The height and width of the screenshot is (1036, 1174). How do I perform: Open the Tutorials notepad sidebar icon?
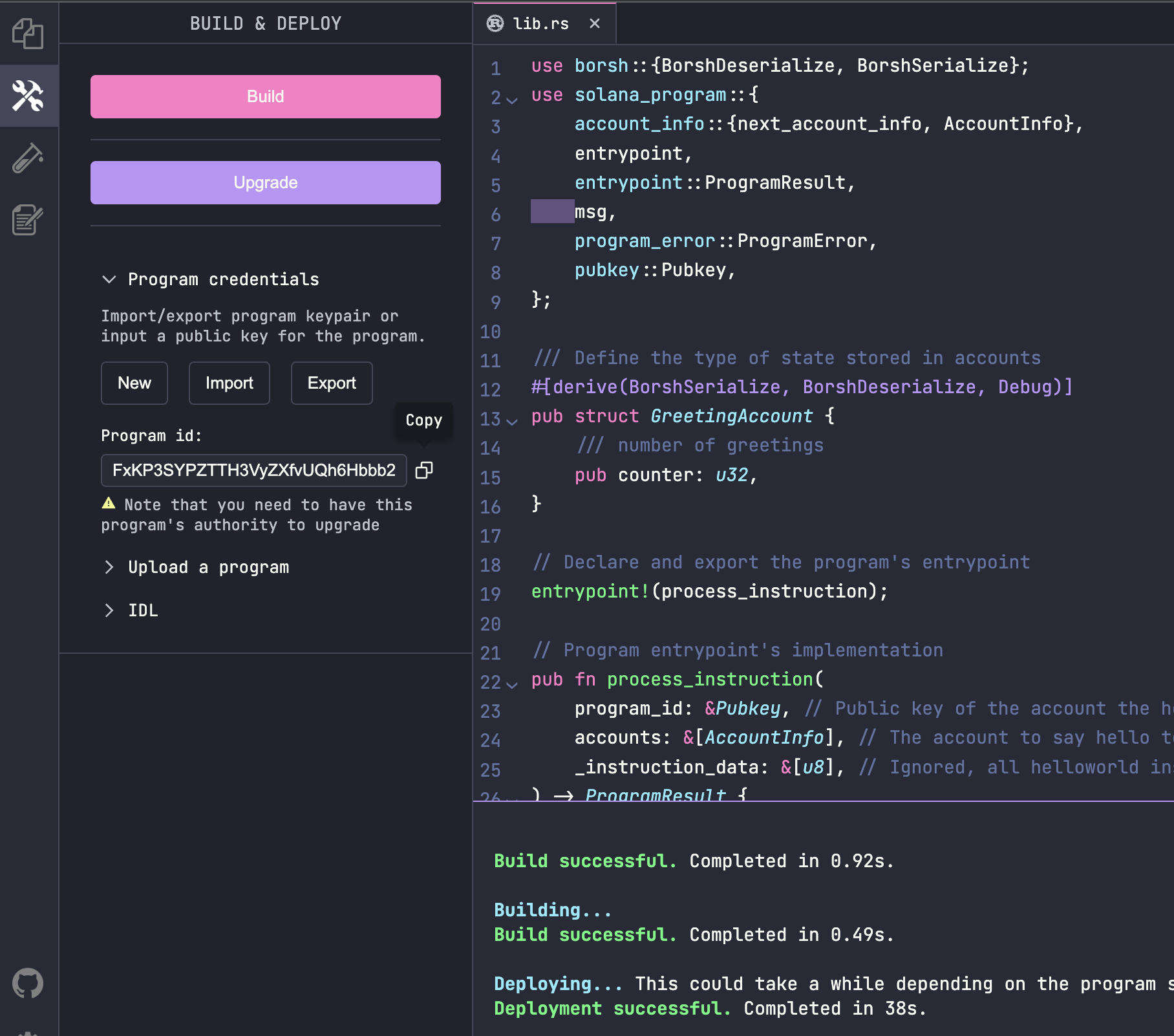click(x=28, y=220)
